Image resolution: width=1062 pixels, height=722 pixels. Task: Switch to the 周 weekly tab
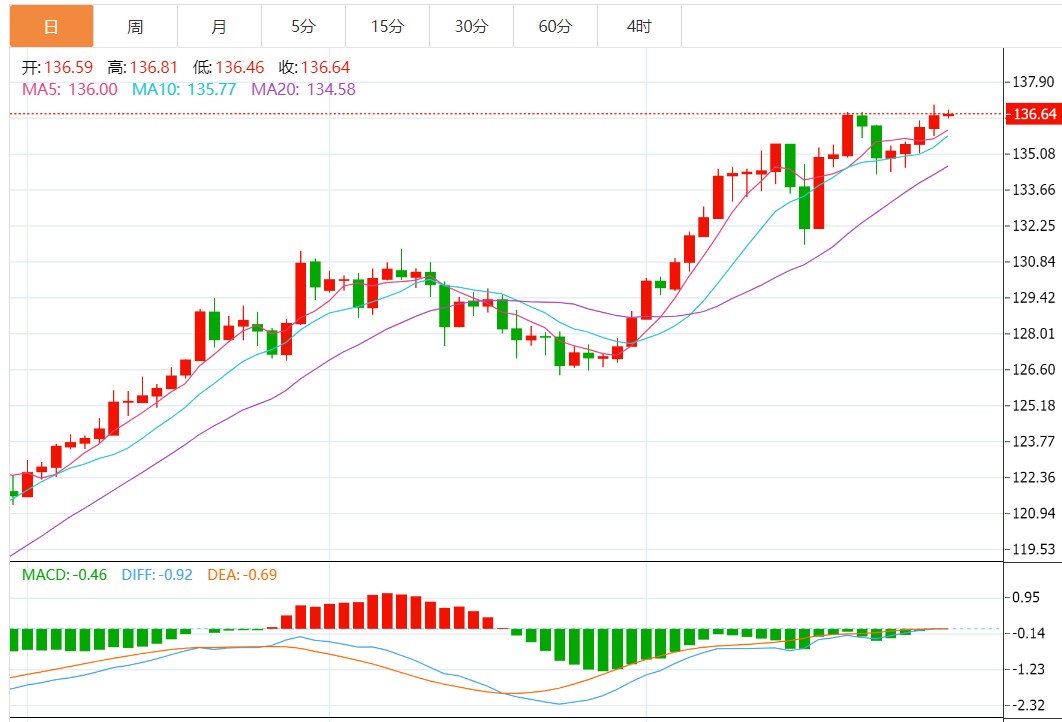point(135,26)
